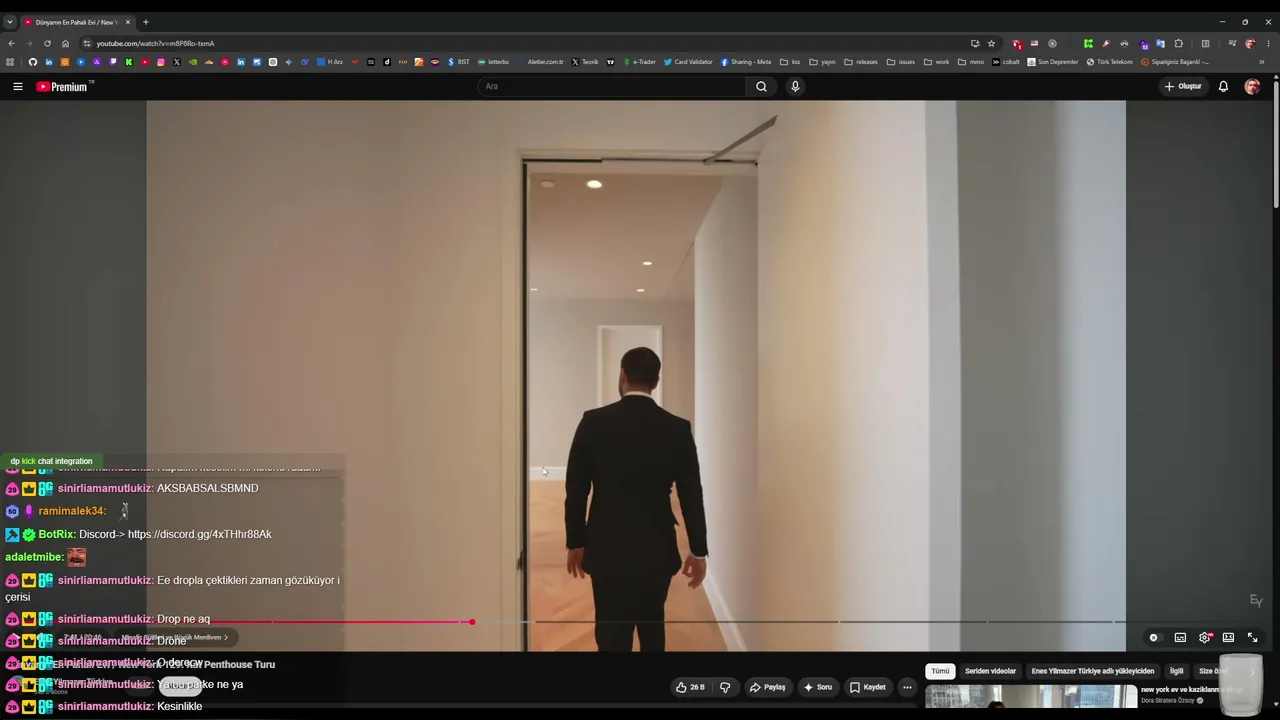This screenshot has height=720, width=1280.
Task: Open Chrome apps grid shortcut
Action: point(11,62)
